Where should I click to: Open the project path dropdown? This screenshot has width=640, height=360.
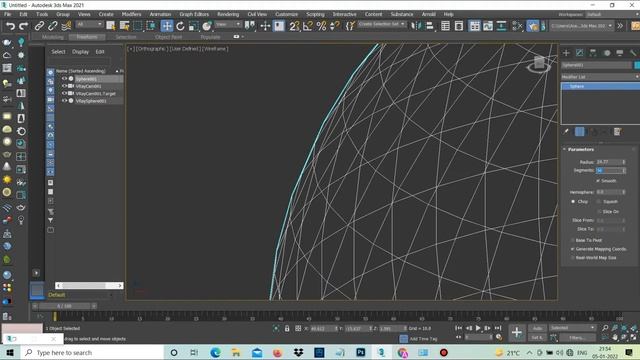[581, 26]
